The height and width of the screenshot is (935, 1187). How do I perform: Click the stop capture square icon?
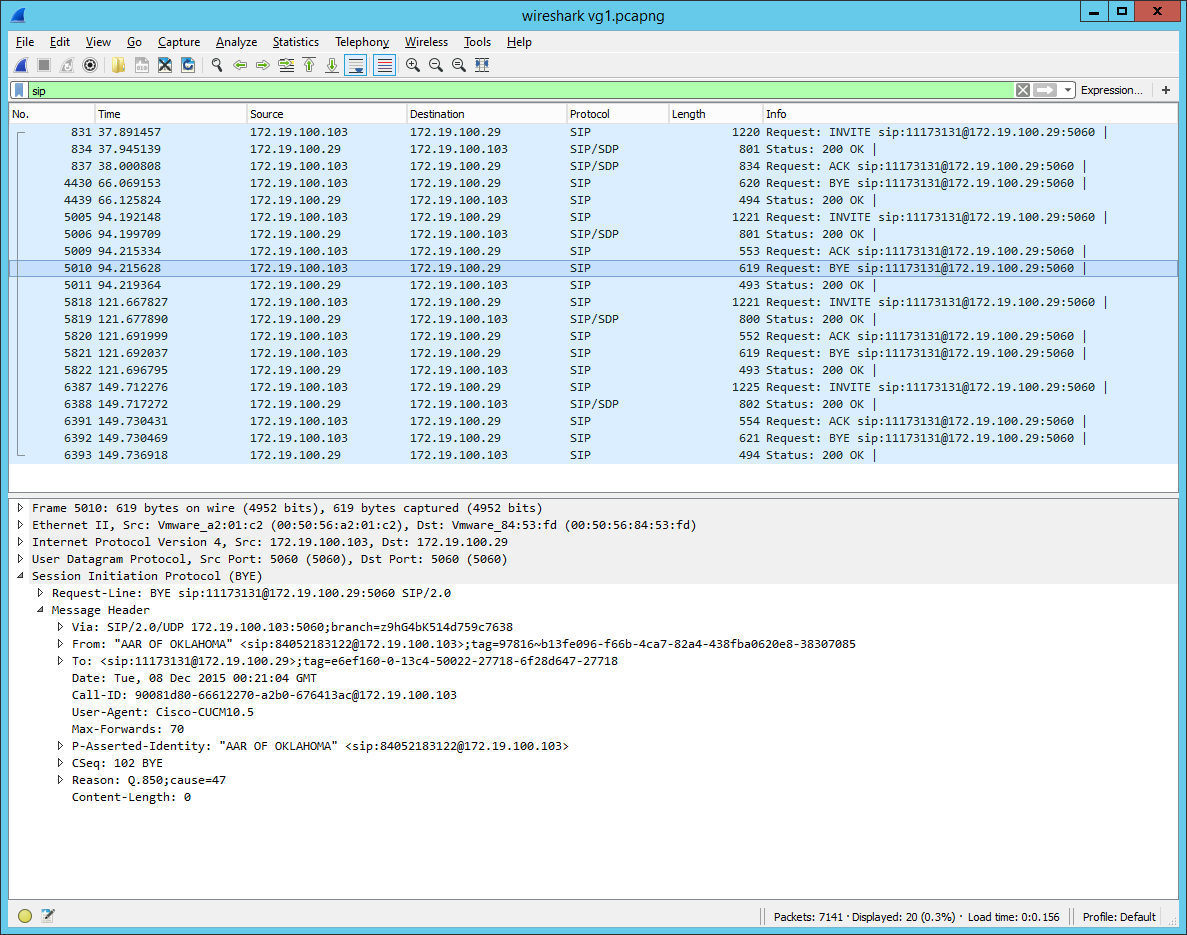[44, 65]
